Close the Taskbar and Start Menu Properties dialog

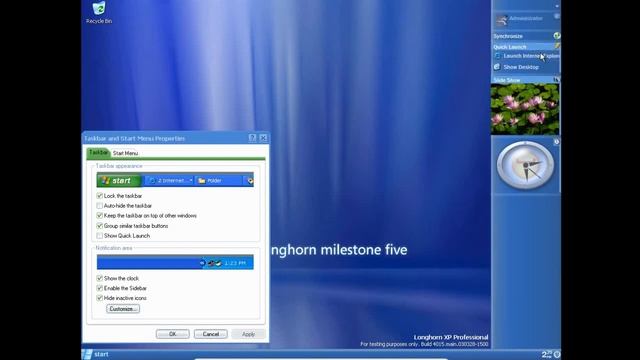pyautogui.click(x=263, y=138)
